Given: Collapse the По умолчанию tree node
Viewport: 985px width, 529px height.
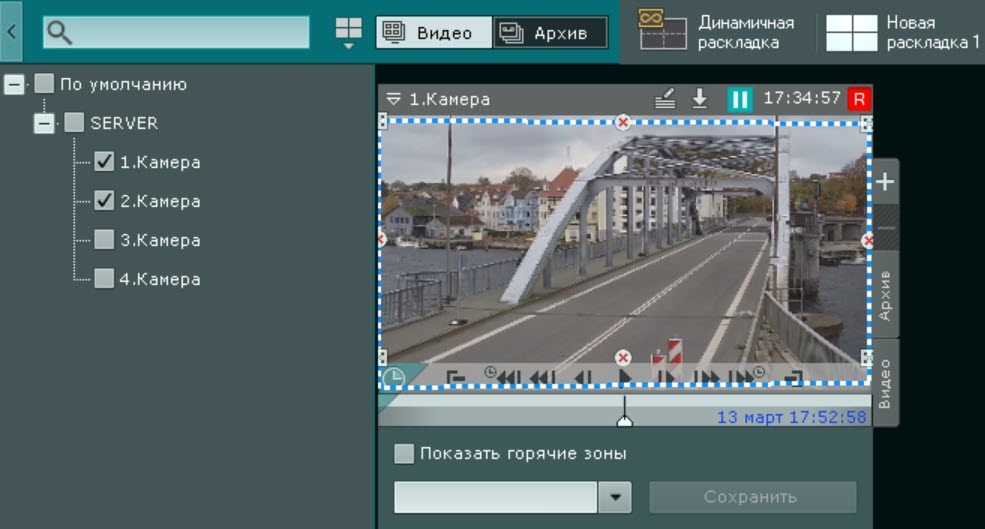Looking at the screenshot, I should 14,85.
